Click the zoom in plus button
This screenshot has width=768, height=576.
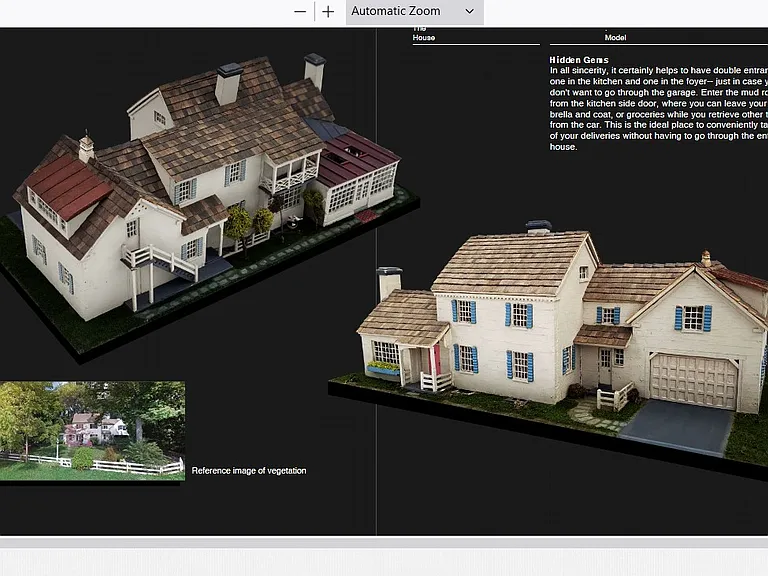tap(328, 11)
